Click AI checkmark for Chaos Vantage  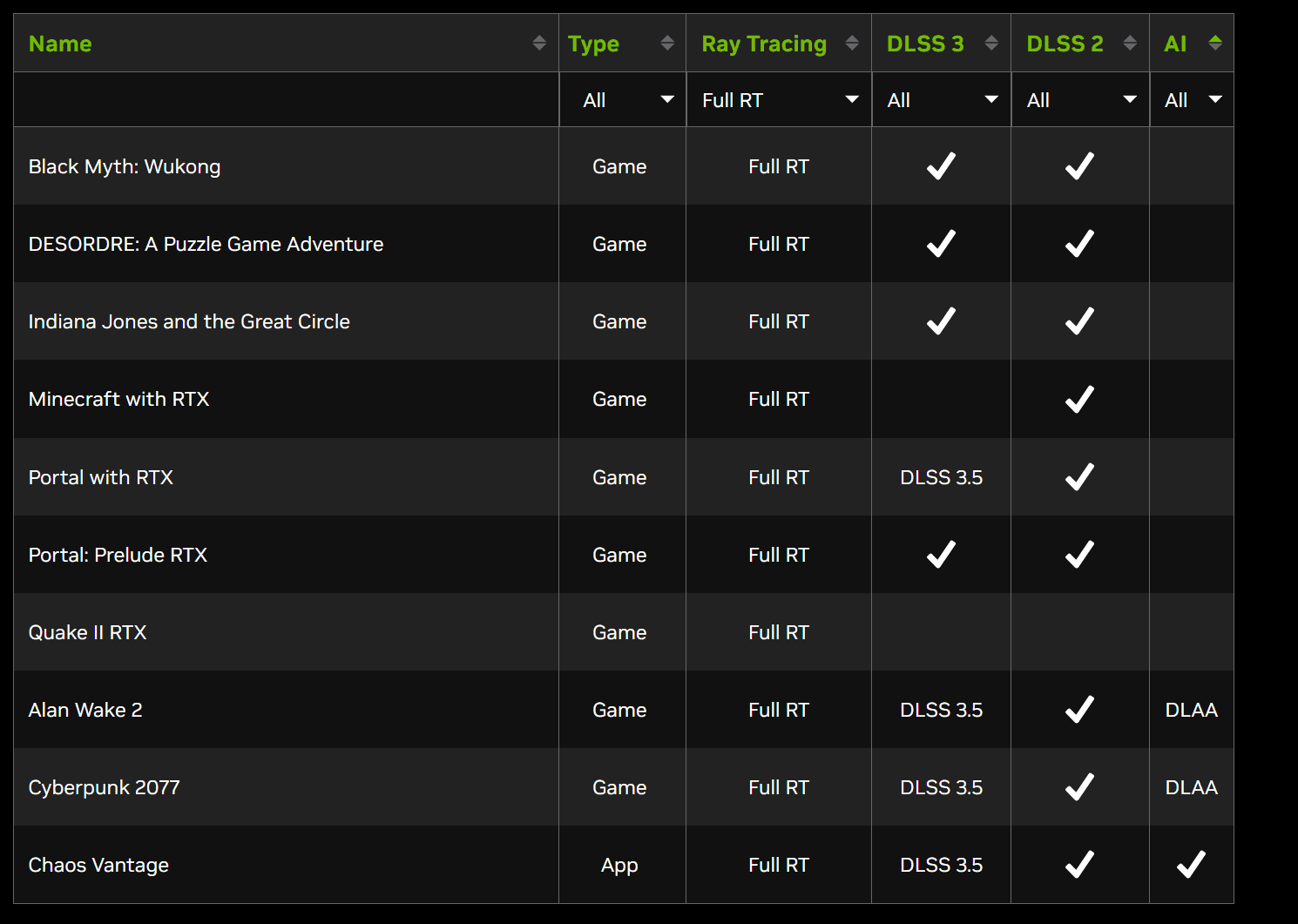click(x=1191, y=864)
